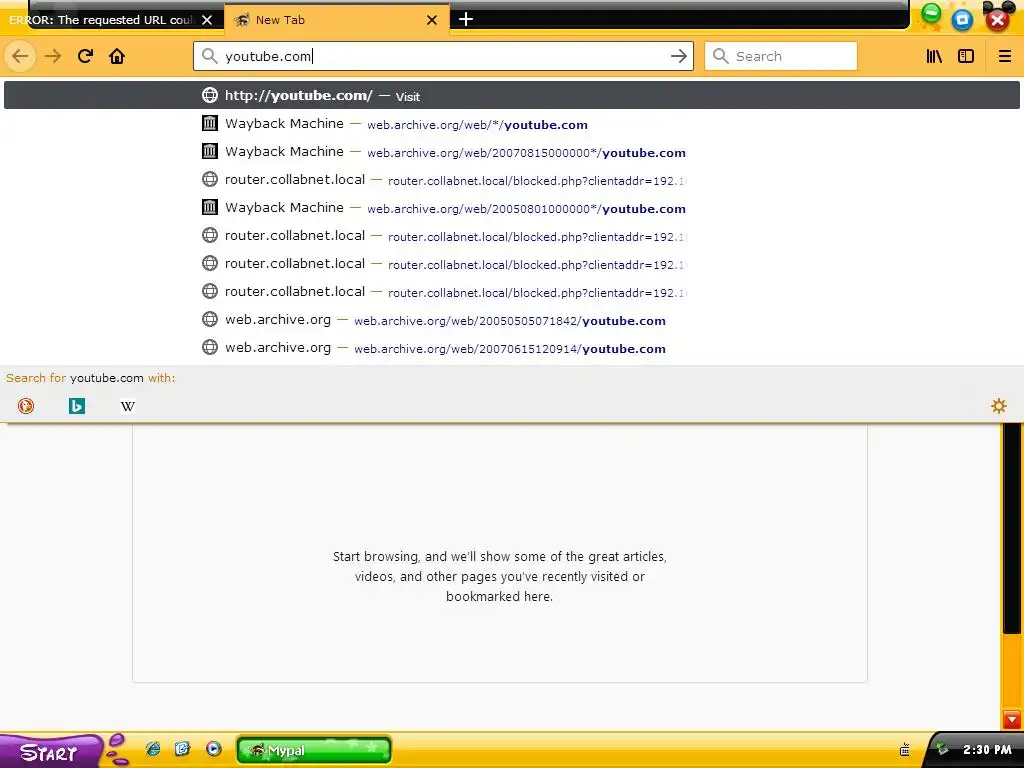This screenshot has height=768, width=1024.
Task: Open search settings gear icon
Action: [x=999, y=406]
